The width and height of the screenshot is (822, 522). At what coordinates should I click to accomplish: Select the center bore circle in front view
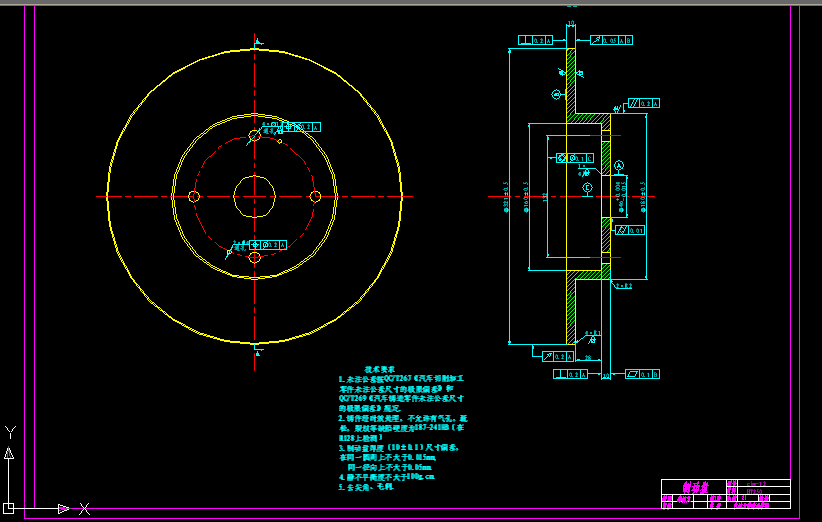coord(254,197)
